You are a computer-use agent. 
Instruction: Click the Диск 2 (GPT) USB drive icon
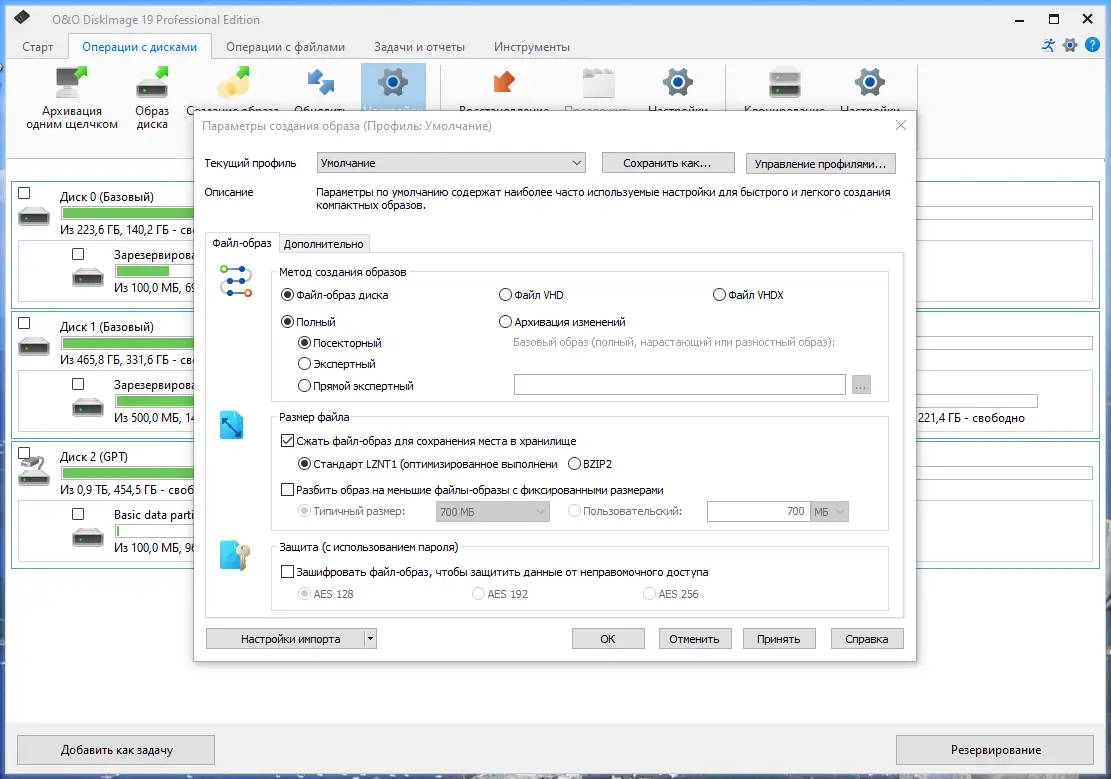click(x=34, y=471)
